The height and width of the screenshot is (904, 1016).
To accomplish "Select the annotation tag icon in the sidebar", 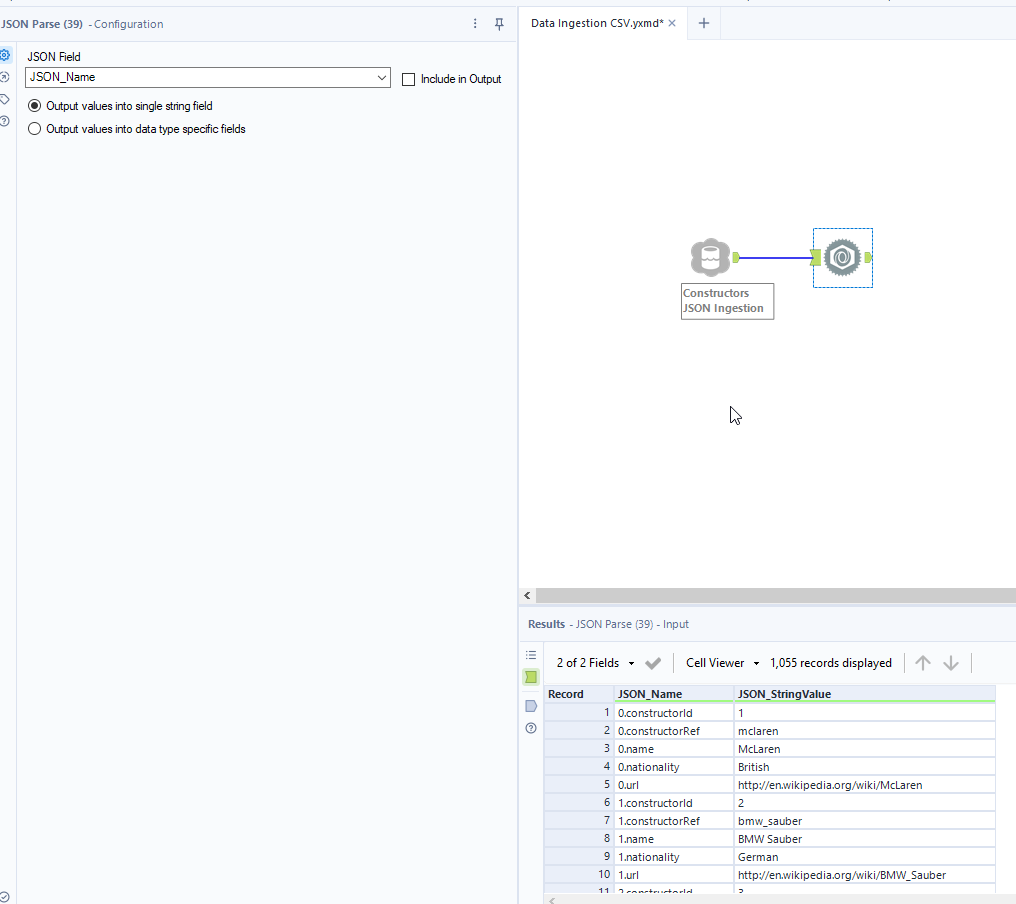I will [4, 98].
